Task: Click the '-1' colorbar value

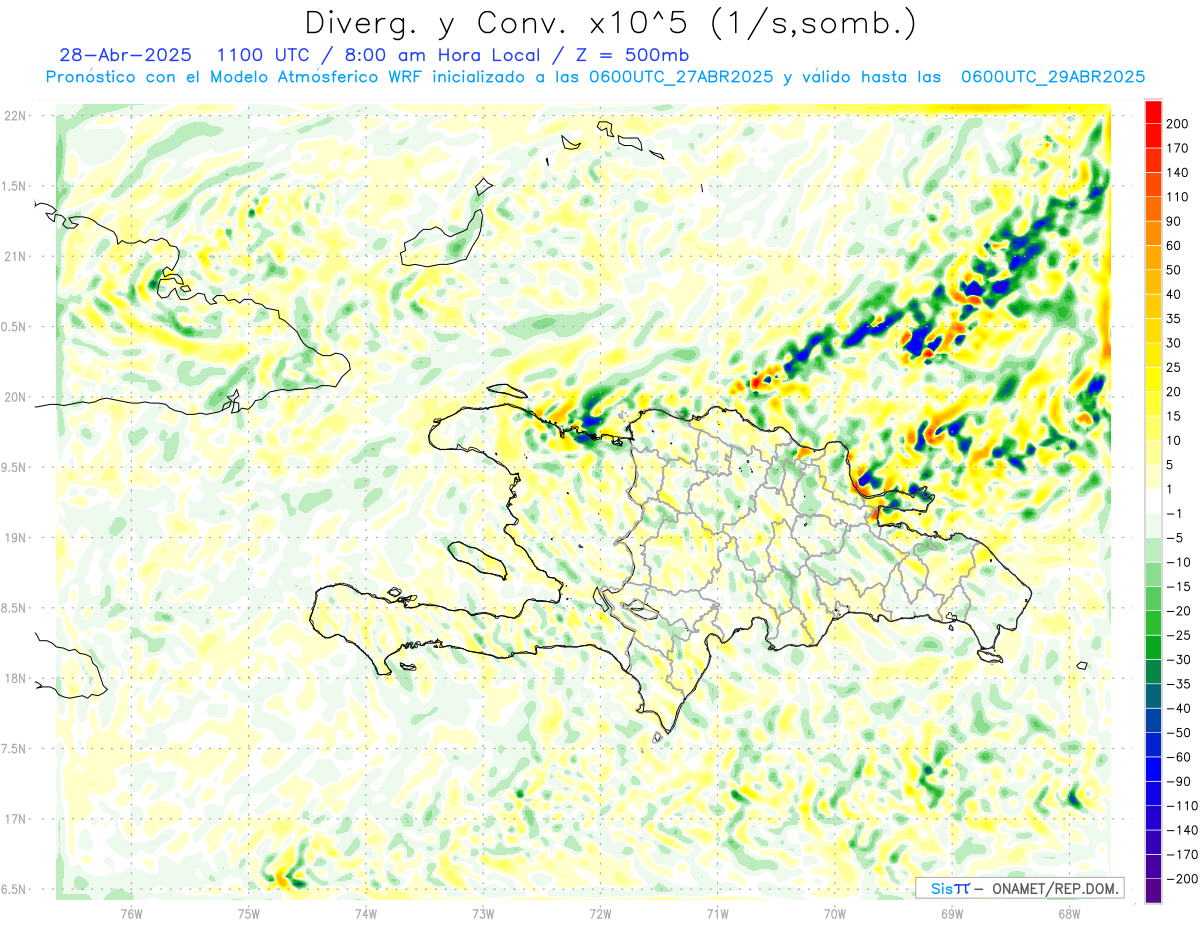Action: coord(1175,514)
